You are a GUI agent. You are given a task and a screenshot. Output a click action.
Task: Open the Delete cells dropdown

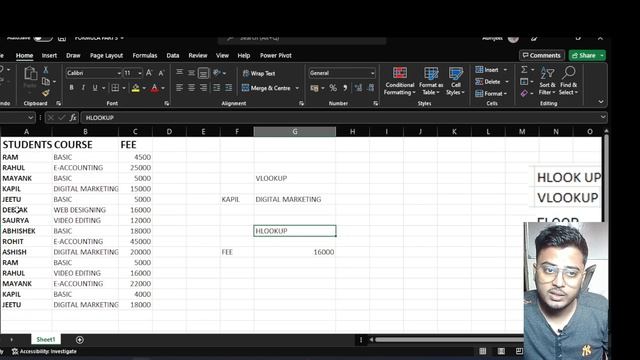click(x=507, y=82)
